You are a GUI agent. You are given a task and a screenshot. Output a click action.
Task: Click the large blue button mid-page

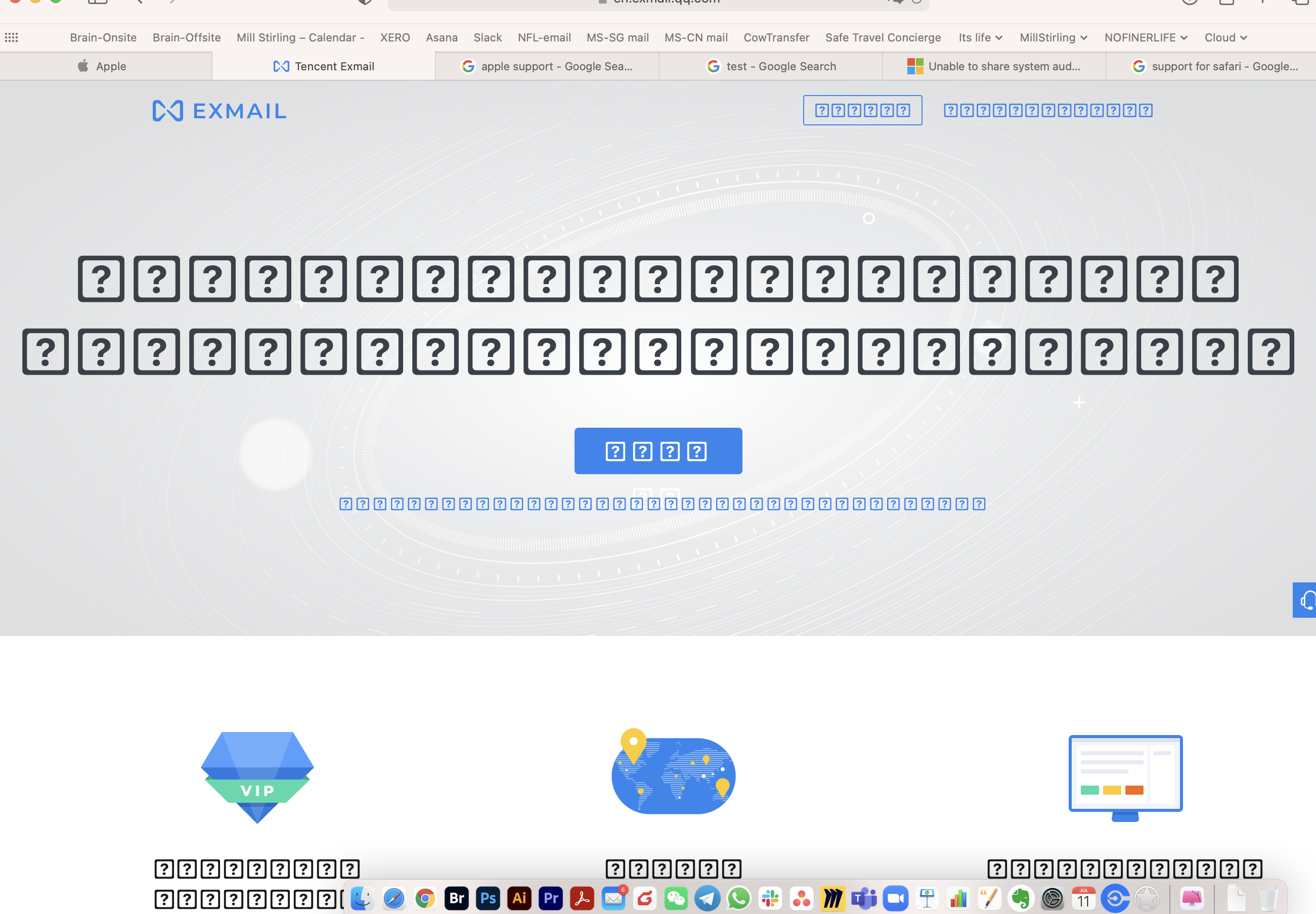tap(659, 451)
